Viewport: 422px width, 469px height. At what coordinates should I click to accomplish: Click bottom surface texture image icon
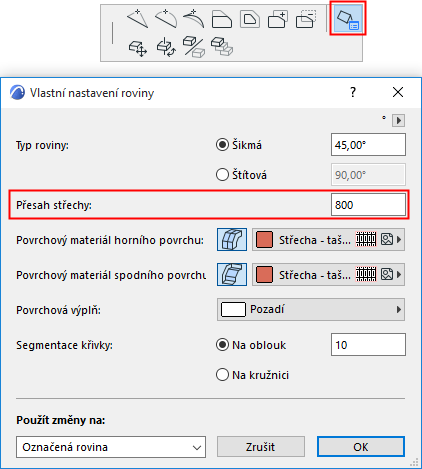[x=387, y=274]
